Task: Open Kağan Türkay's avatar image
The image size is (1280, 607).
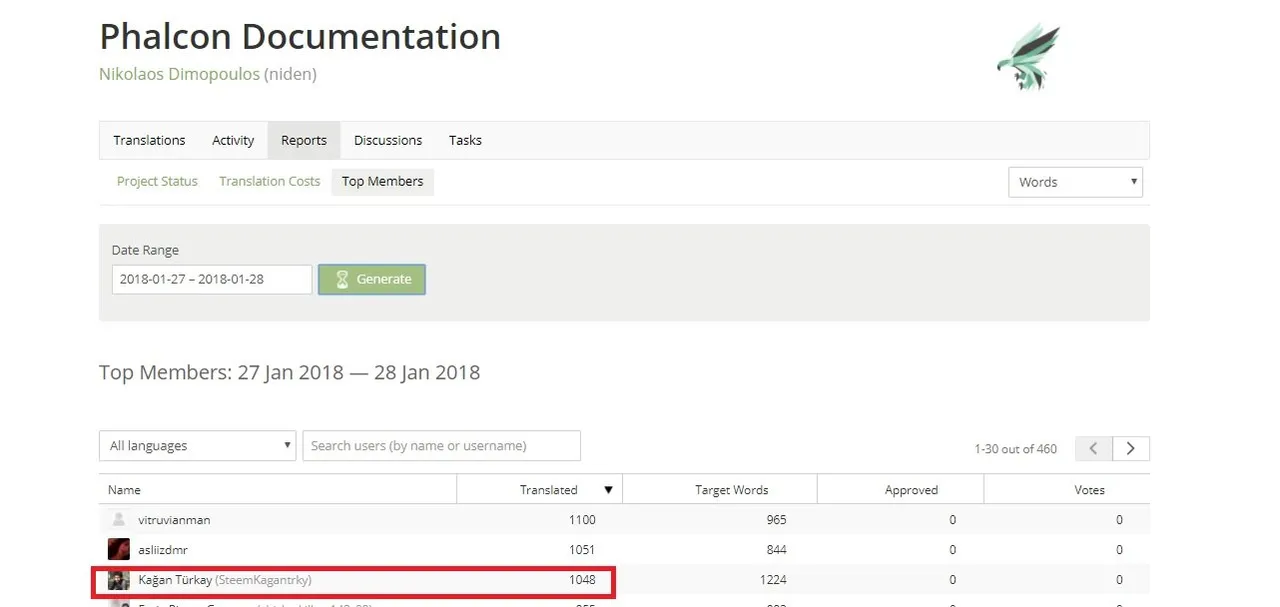Action: click(119, 579)
